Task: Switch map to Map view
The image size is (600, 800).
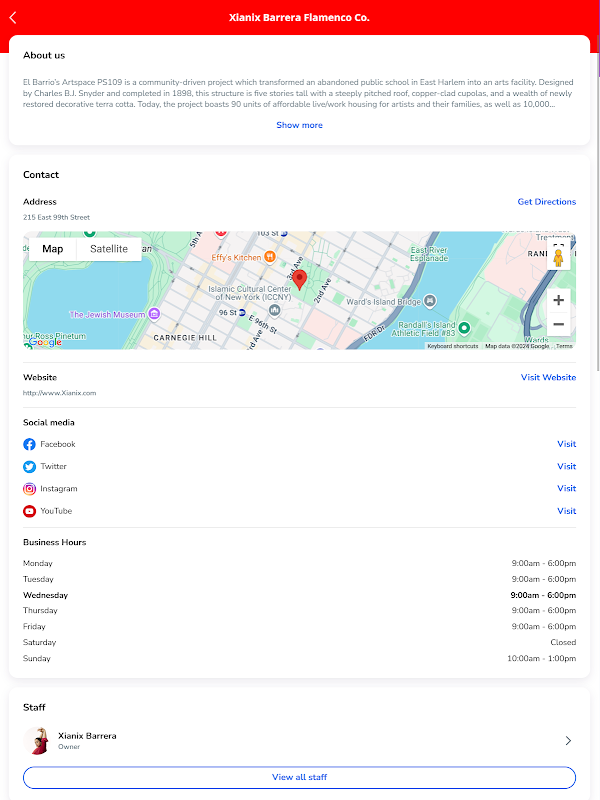Action: pos(53,249)
